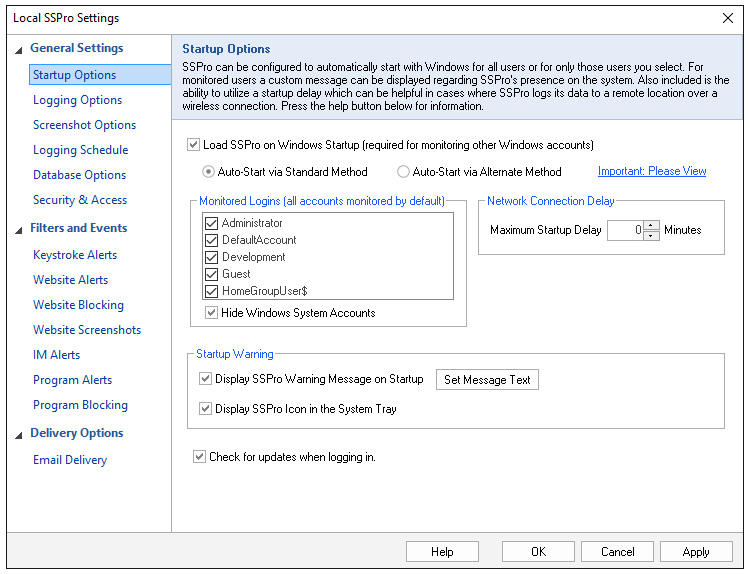Open Database Options page

79,175
